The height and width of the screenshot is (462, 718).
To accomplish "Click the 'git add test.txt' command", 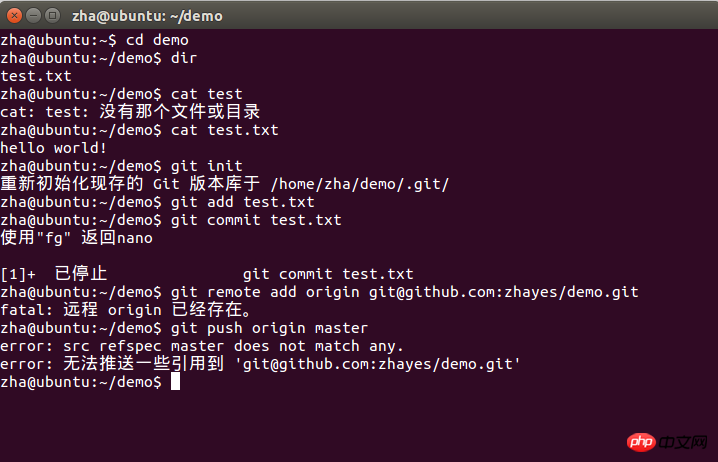I will [243, 202].
